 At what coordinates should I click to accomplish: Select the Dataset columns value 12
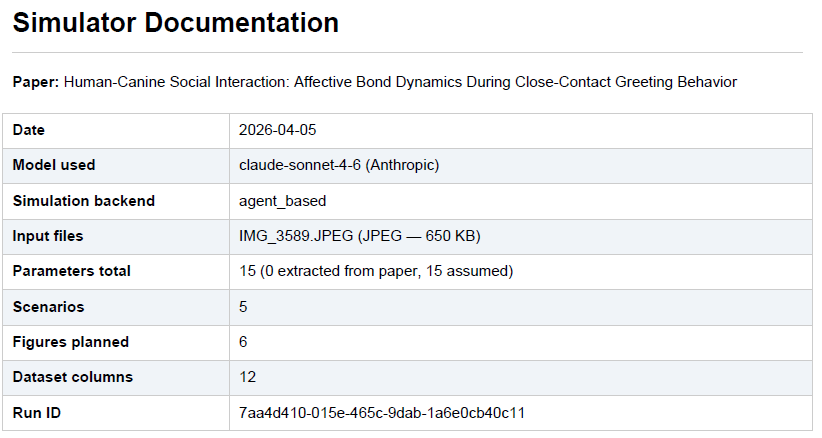[x=247, y=377]
